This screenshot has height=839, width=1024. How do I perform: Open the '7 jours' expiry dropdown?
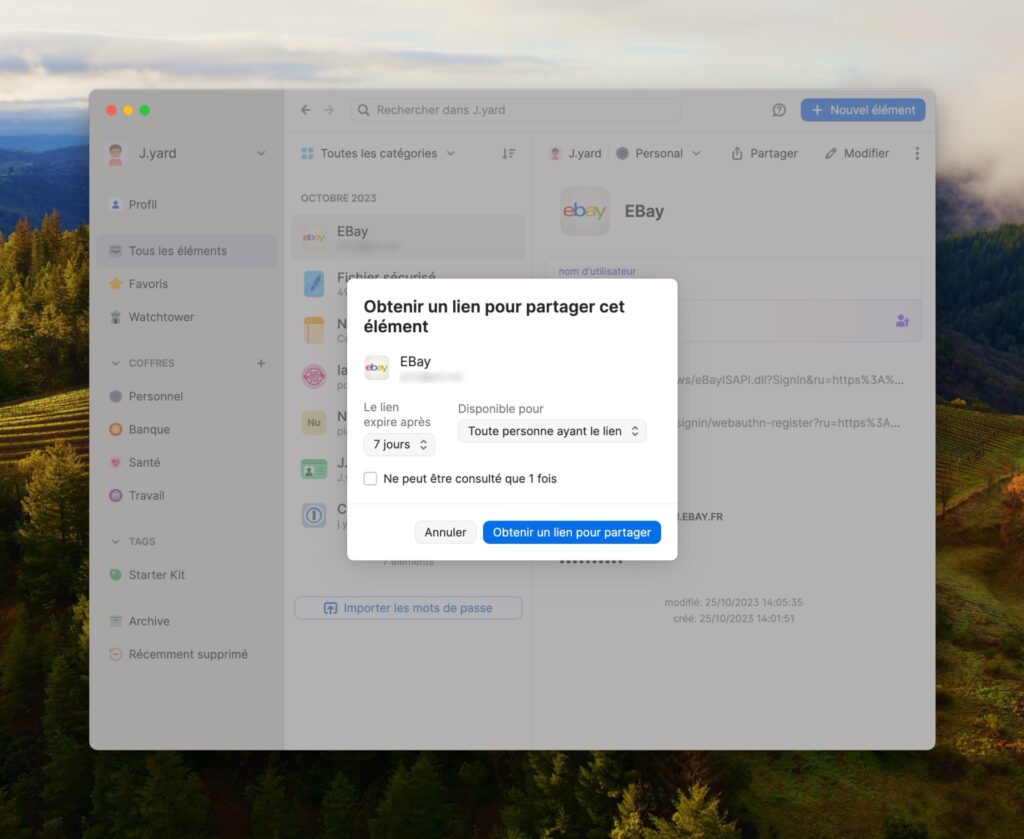pos(399,445)
